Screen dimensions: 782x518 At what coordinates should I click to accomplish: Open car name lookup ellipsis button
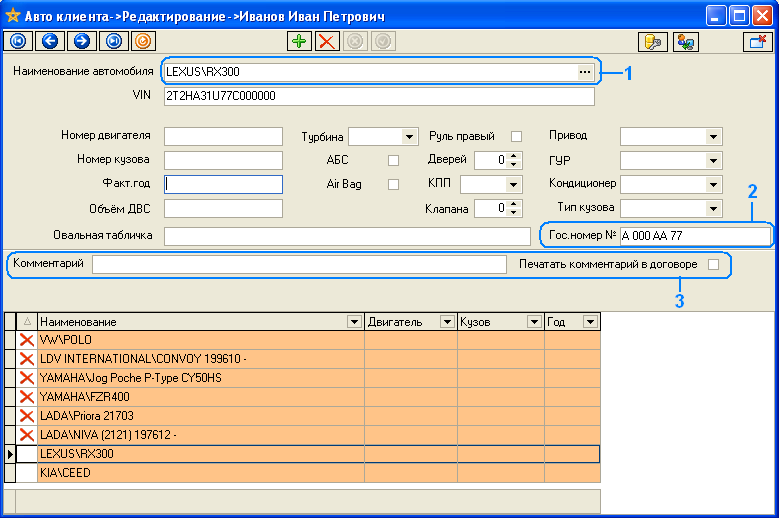(585, 72)
